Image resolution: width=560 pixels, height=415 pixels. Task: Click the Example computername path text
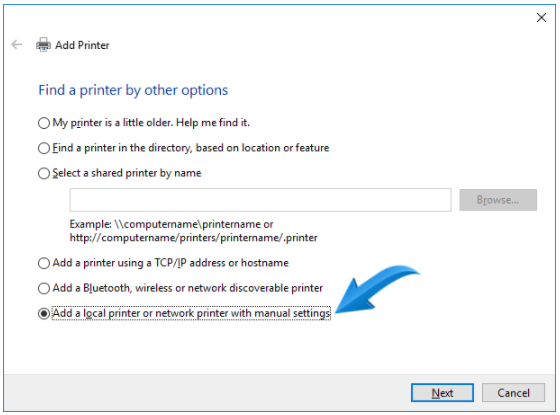pyautogui.click(x=171, y=224)
